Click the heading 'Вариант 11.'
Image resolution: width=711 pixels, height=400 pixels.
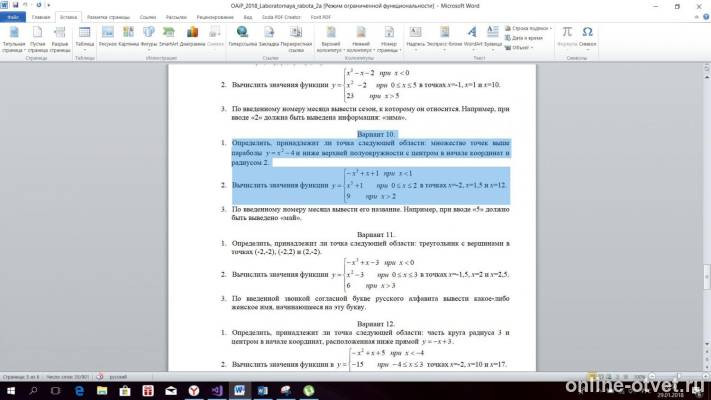click(376, 234)
